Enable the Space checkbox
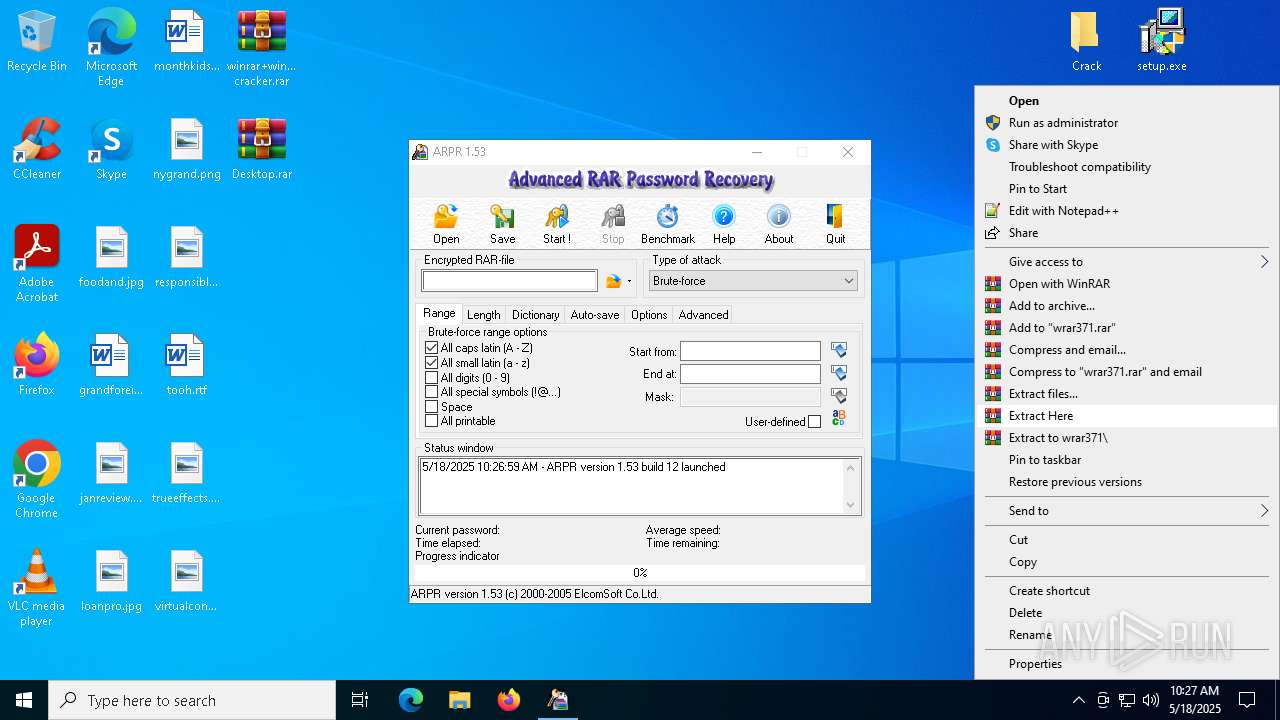The width and height of the screenshot is (1280, 720). pyautogui.click(x=432, y=407)
